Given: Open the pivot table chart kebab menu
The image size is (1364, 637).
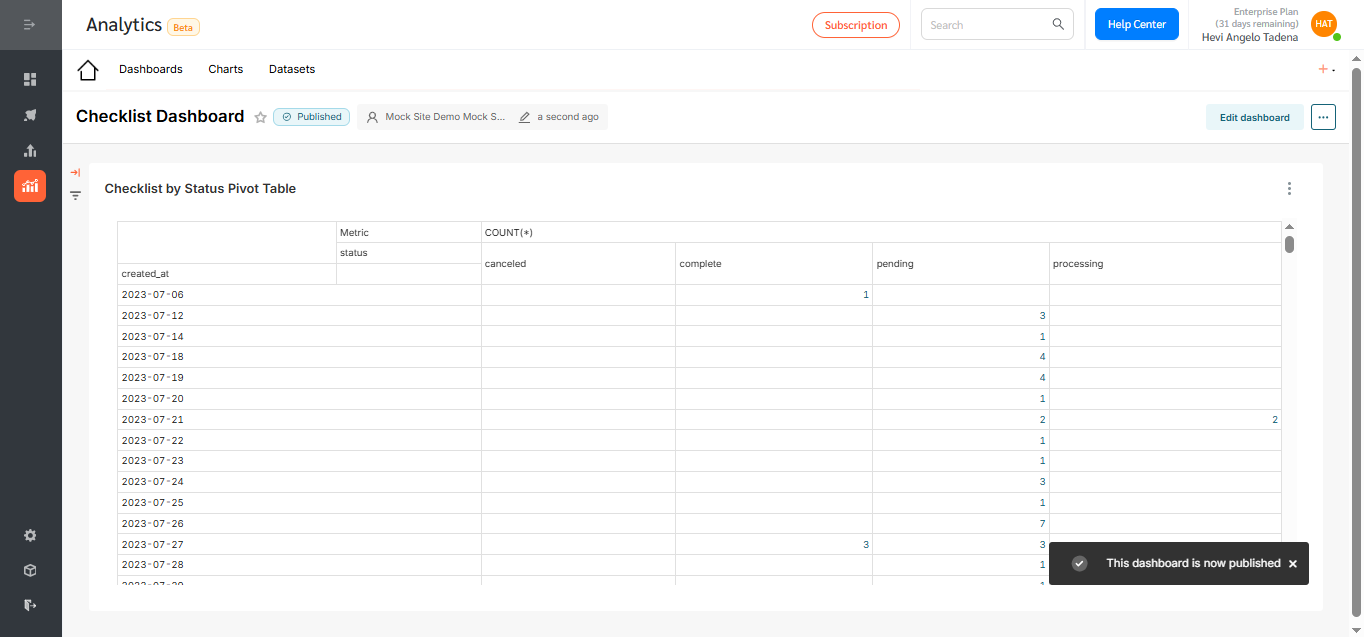Looking at the screenshot, I should coord(1289,188).
